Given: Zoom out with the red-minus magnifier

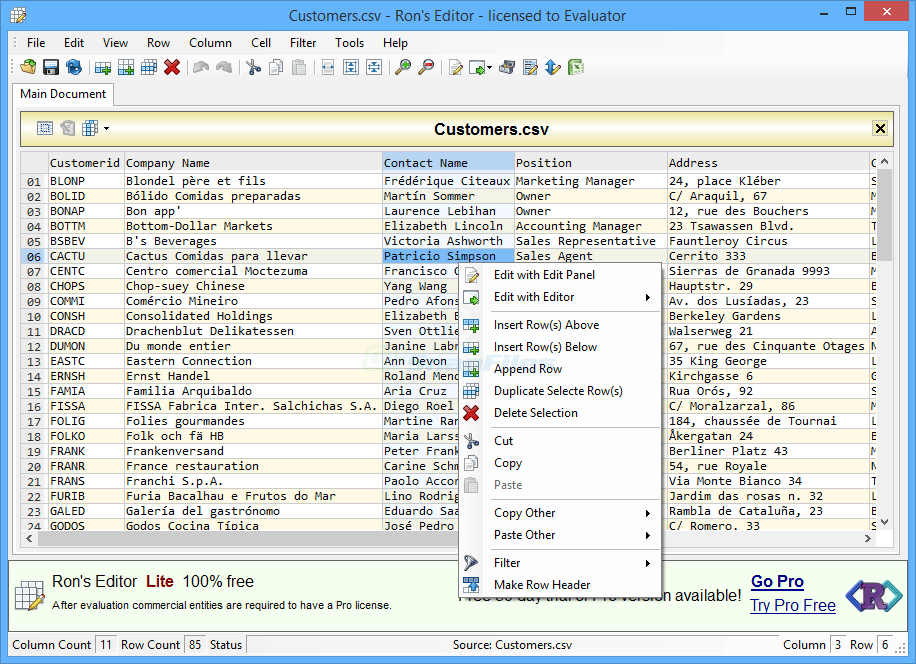Looking at the screenshot, I should (x=426, y=67).
